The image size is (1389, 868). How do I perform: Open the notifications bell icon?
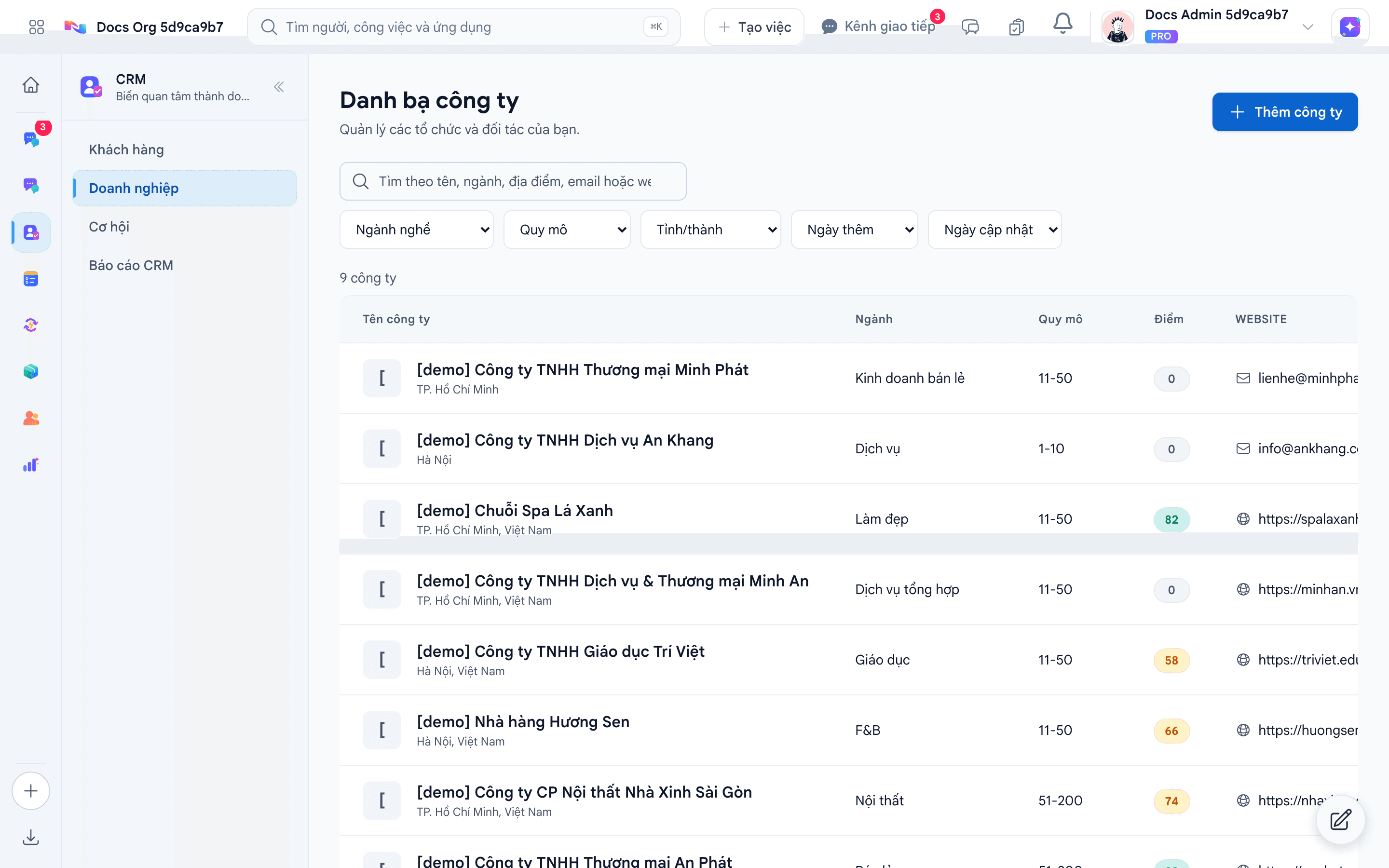click(x=1062, y=24)
